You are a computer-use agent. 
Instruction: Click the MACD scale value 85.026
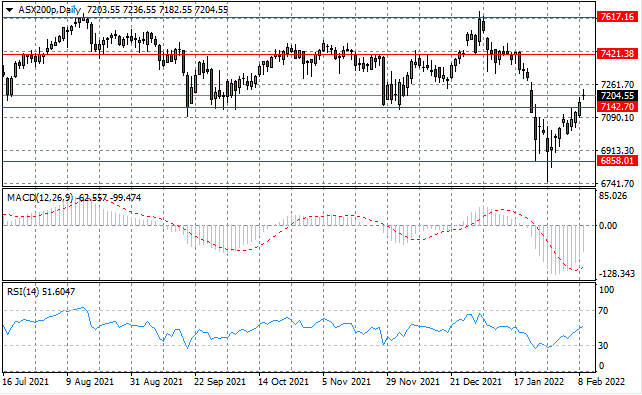[x=613, y=196]
